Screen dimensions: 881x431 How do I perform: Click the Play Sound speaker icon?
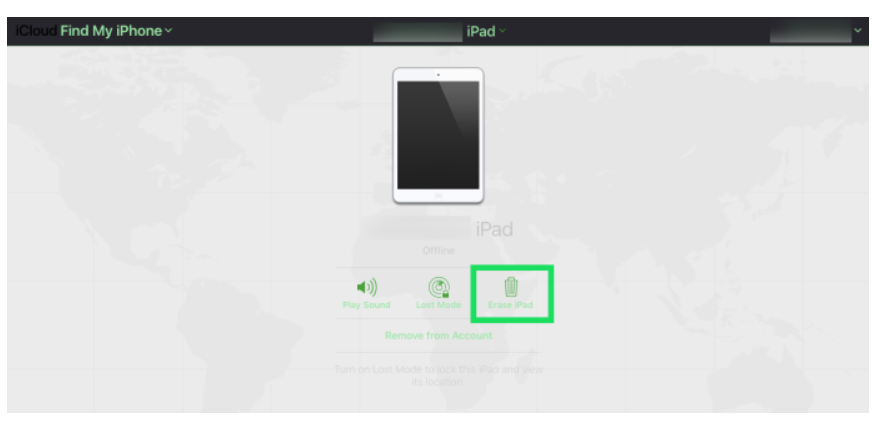[x=366, y=287]
